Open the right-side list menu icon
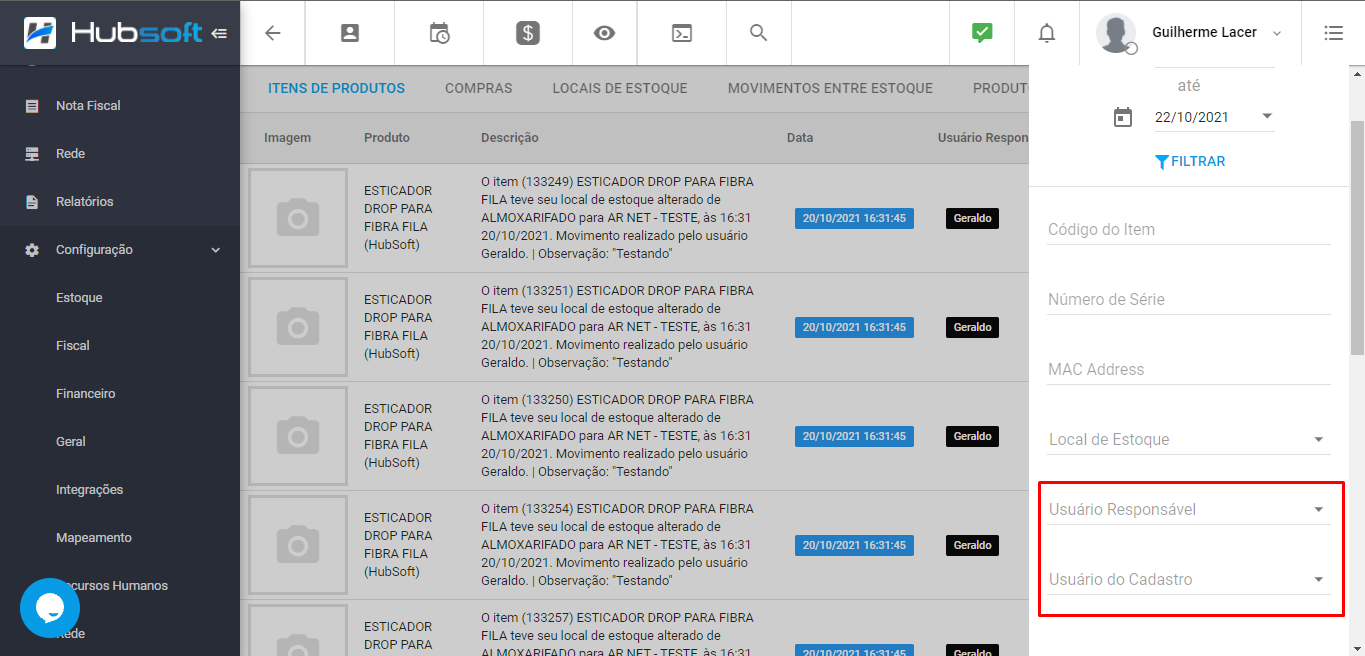The width and height of the screenshot is (1365, 656). pyautogui.click(x=1333, y=33)
